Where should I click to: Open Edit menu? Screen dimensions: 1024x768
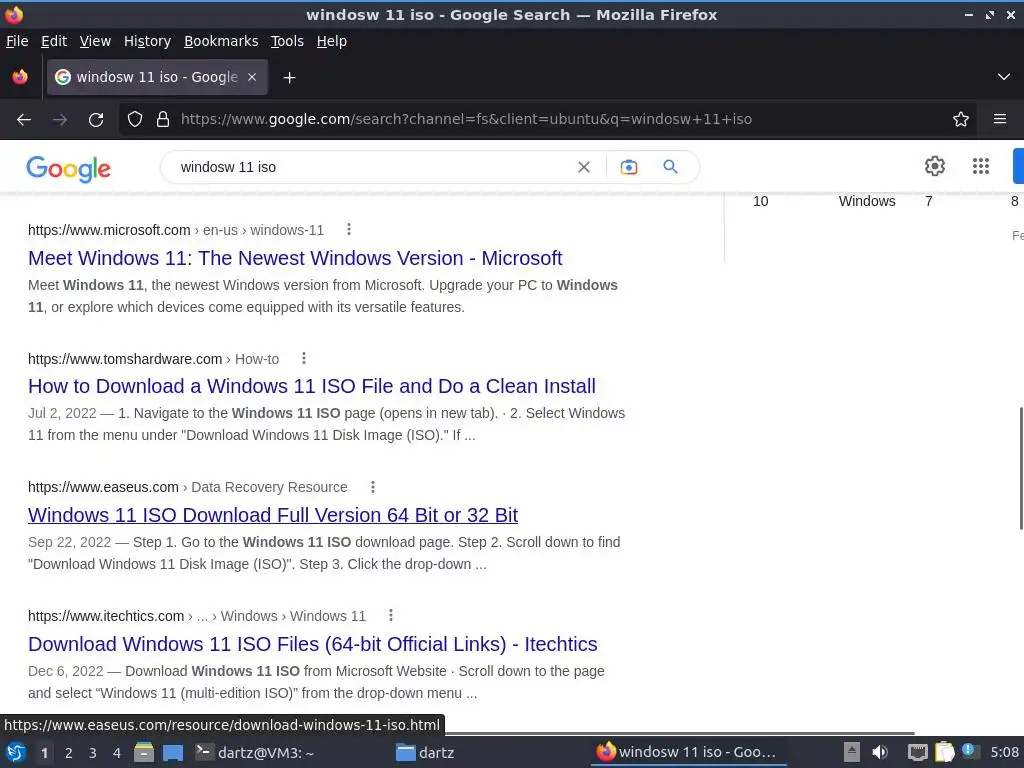[x=54, y=41]
